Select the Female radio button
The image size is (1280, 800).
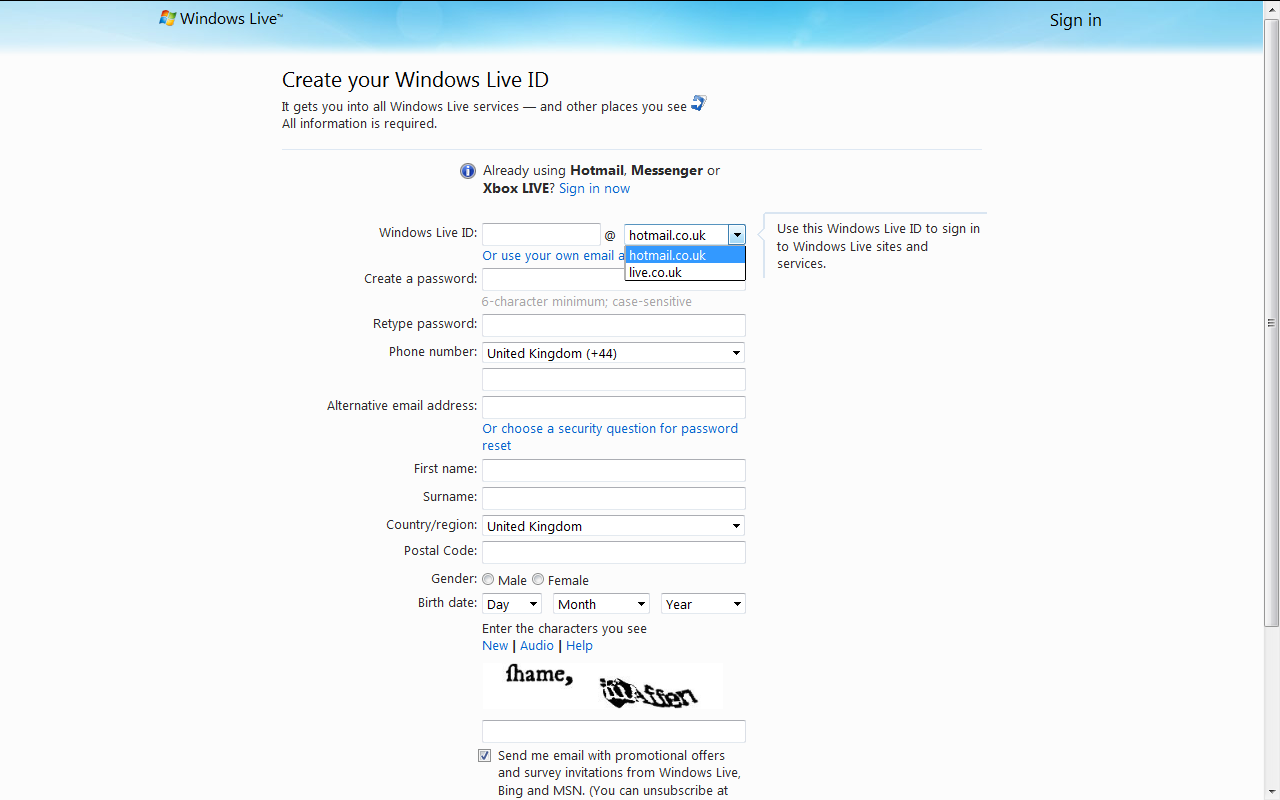coord(538,579)
